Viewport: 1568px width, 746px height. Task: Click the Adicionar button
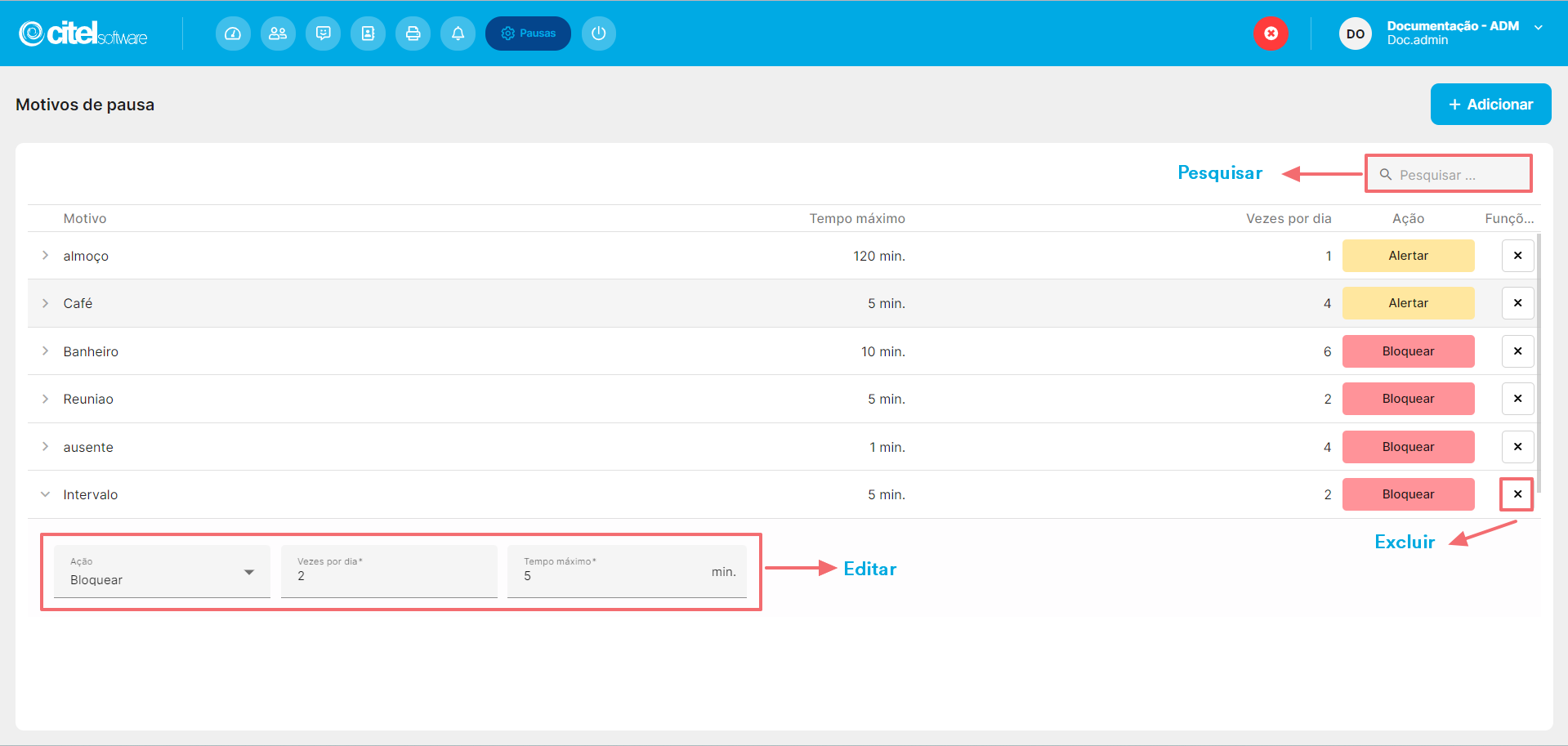1490,104
